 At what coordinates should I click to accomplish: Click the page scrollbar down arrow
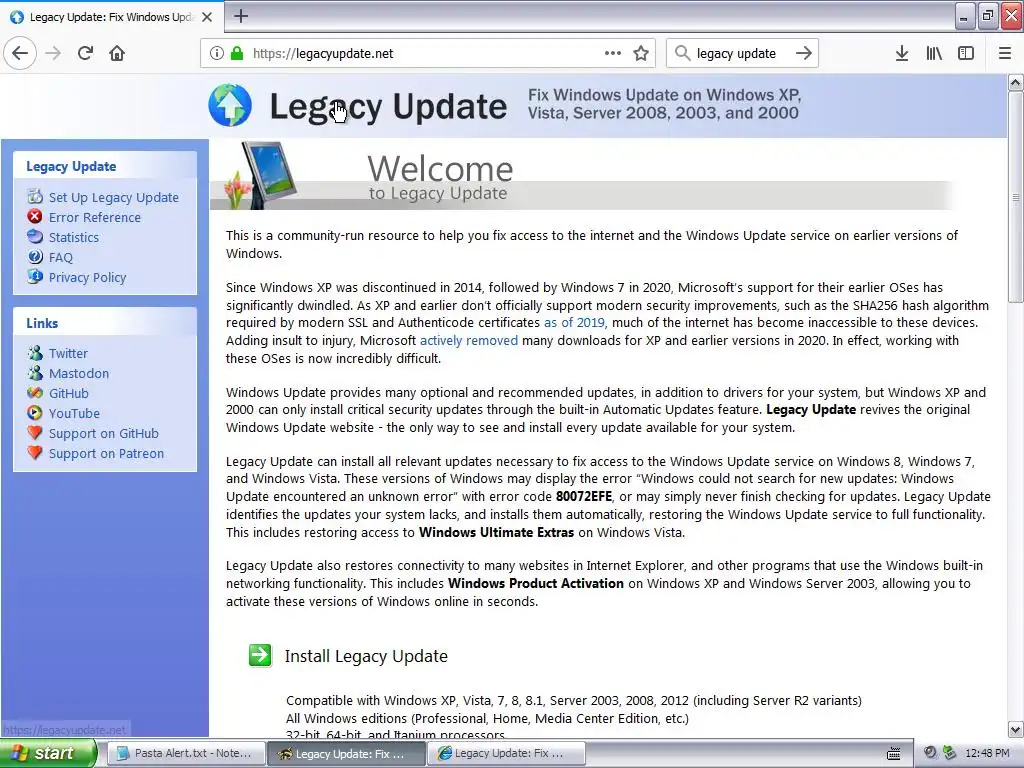[1015, 729]
